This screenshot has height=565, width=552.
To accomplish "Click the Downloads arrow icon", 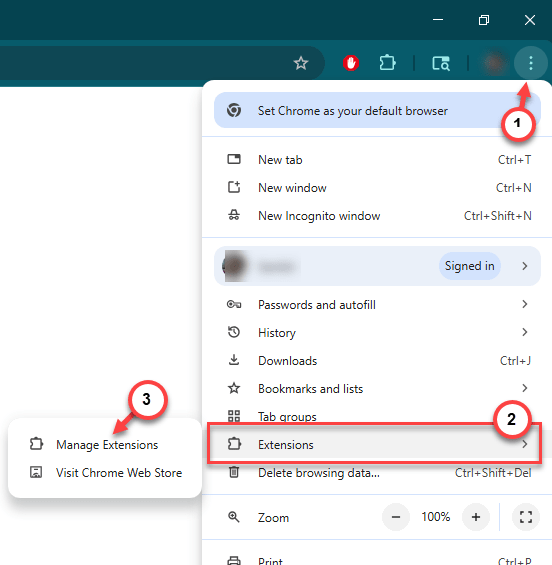I will pyautogui.click(x=234, y=360).
